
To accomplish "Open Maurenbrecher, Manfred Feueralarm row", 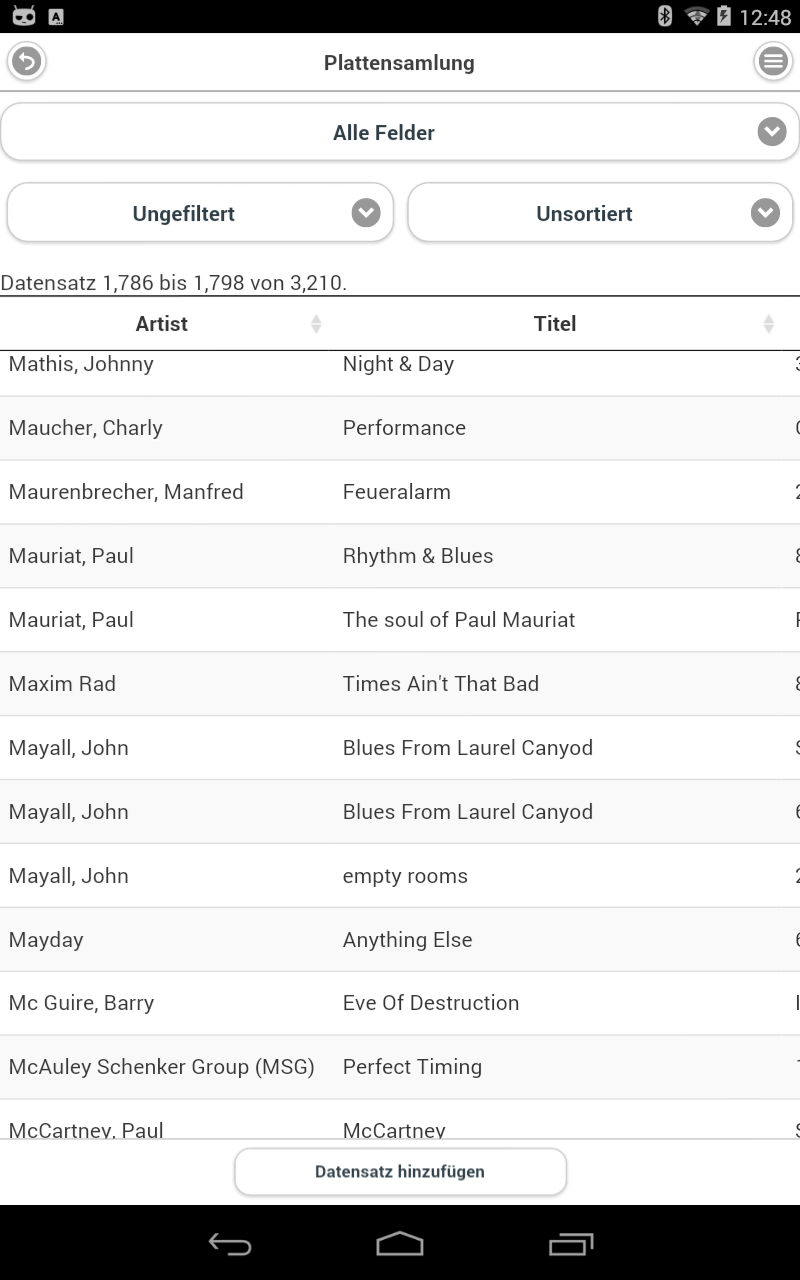I will (400, 492).
